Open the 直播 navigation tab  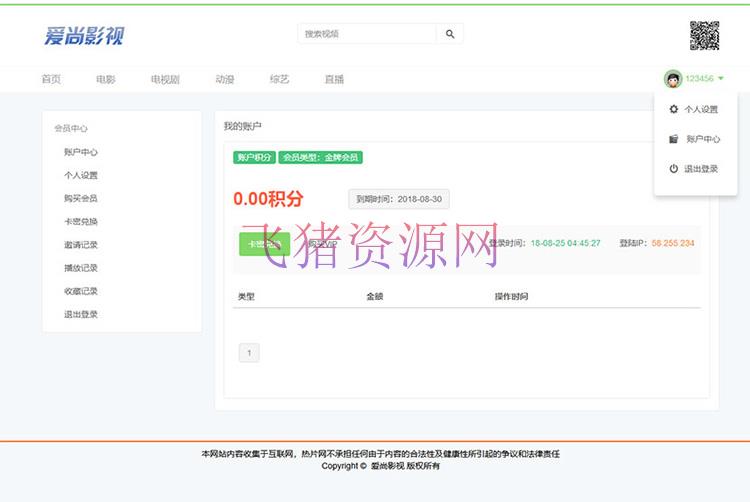(334, 79)
